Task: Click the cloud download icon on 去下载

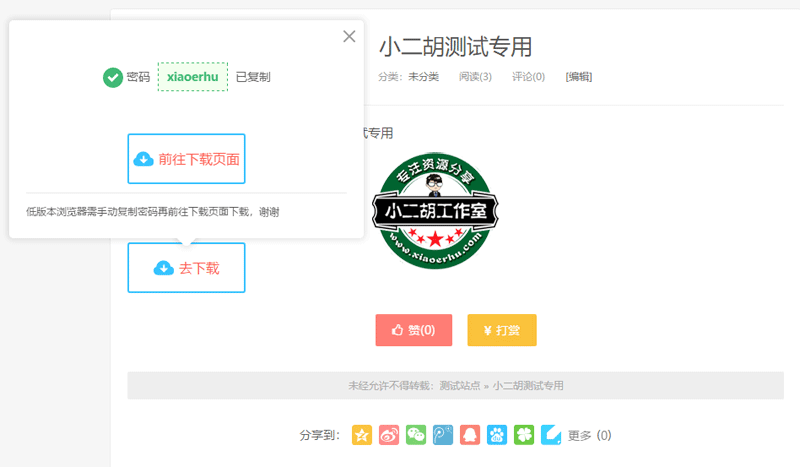Action: click(163, 268)
